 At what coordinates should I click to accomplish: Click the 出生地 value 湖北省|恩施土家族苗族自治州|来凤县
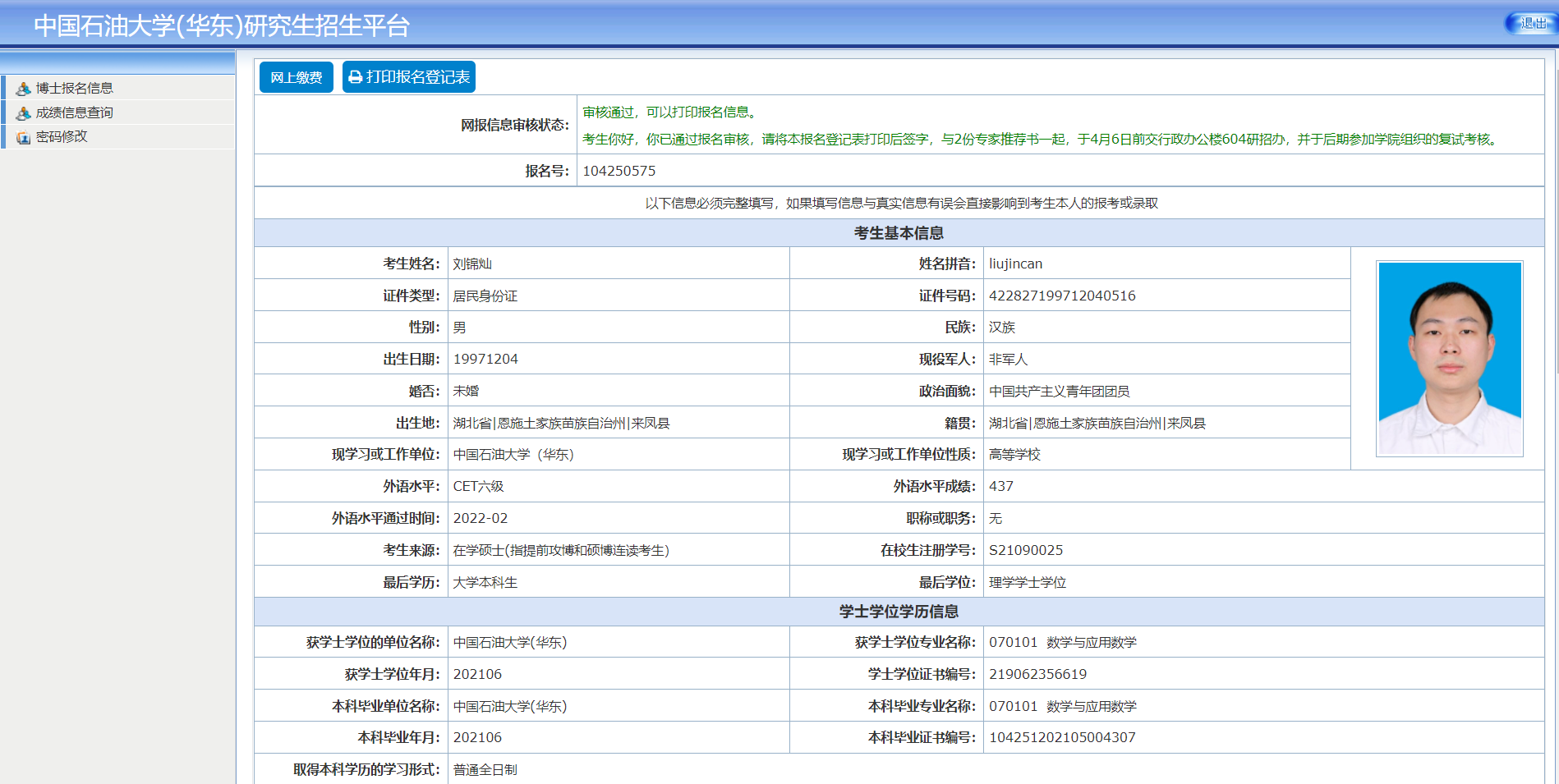tap(561, 423)
